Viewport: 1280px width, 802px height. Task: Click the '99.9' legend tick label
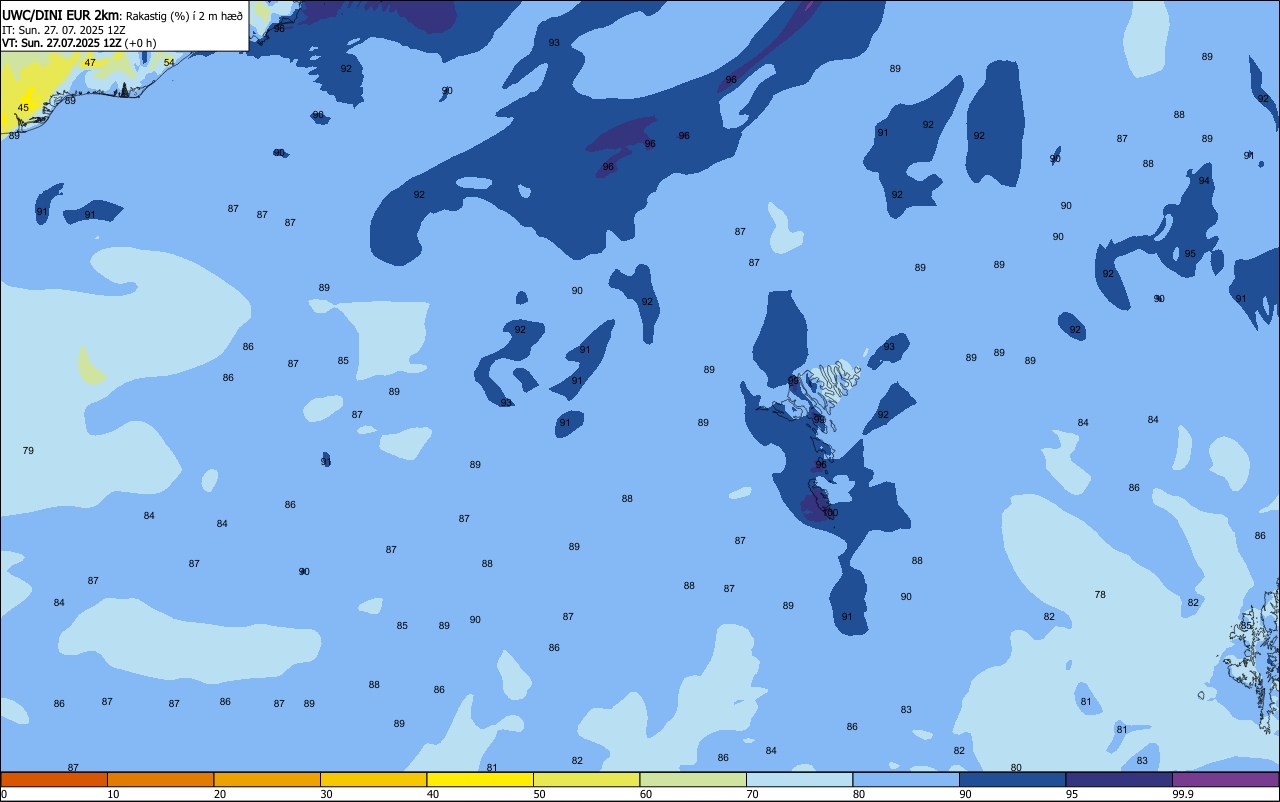(1183, 794)
